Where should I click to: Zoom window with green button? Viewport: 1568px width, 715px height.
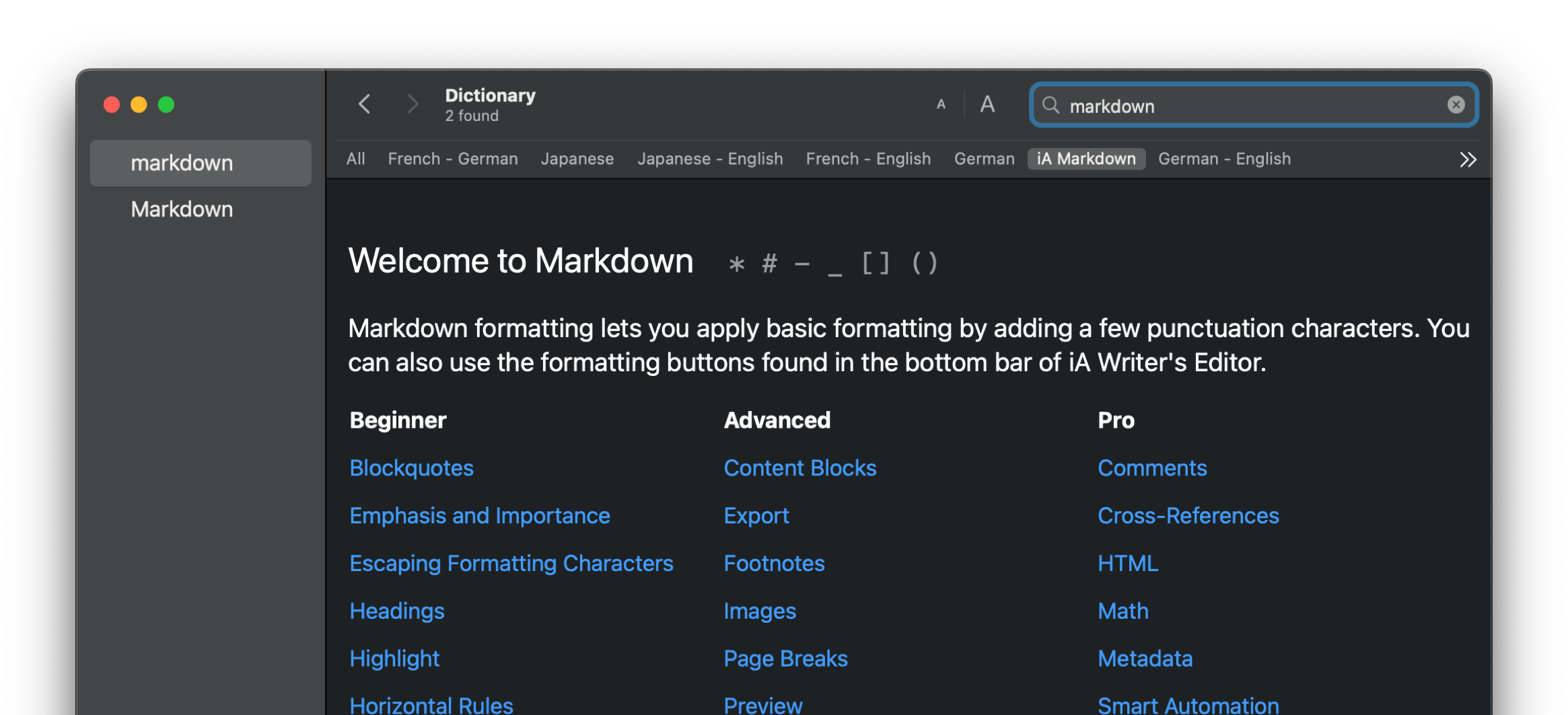(x=166, y=104)
